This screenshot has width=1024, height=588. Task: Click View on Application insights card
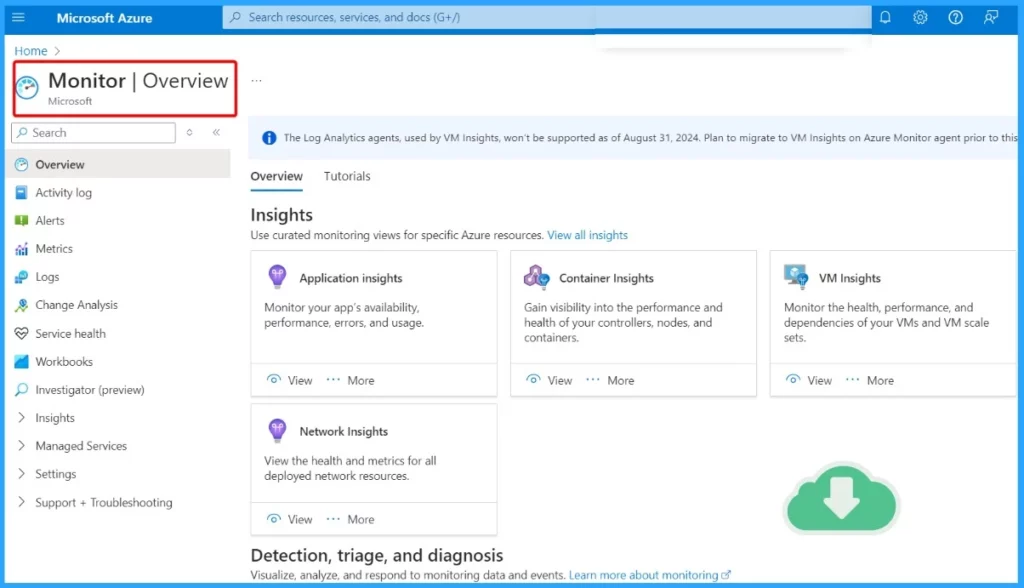click(x=290, y=380)
